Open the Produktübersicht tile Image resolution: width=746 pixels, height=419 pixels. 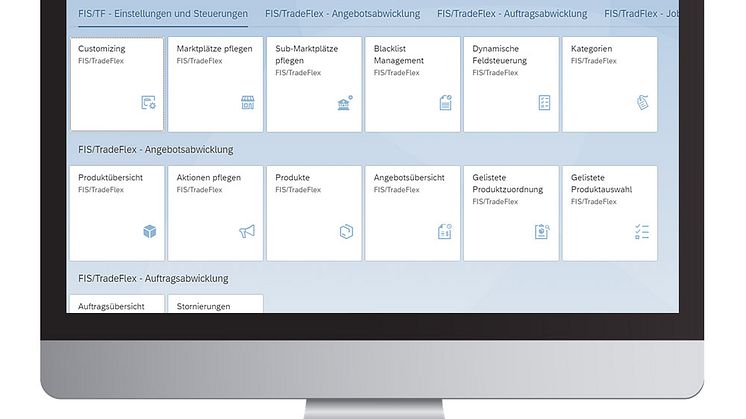tap(117, 213)
